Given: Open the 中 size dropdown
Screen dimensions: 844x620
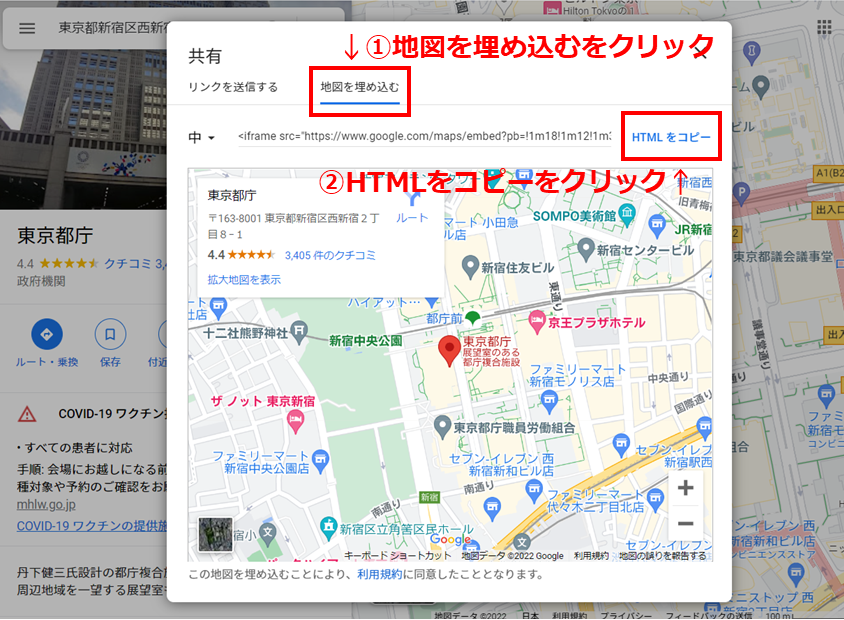Looking at the screenshot, I should click(203, 137).
